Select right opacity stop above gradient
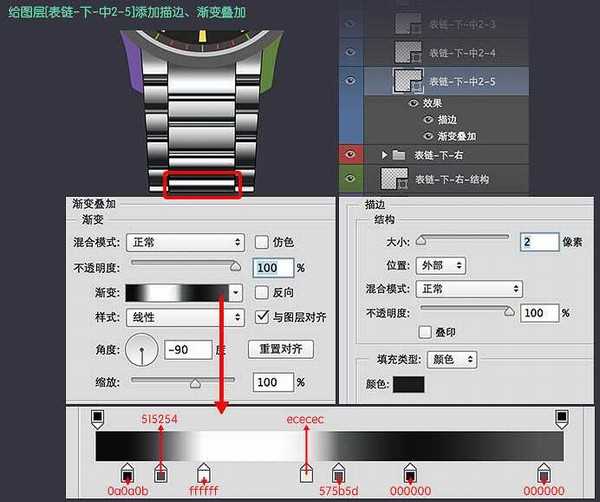 (562, 419)
